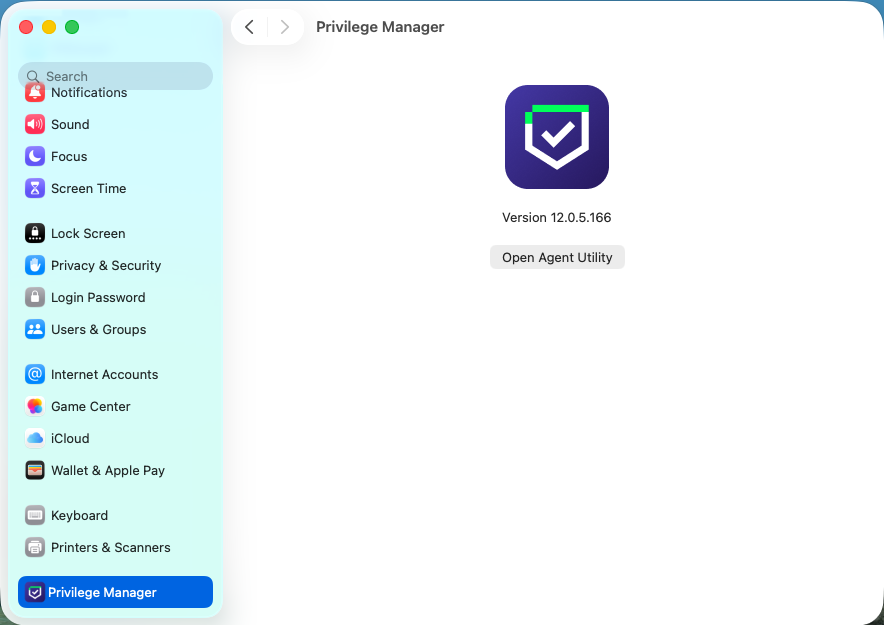
Task: Click the Privacy & Security hand icon
Action: [35, 266]
